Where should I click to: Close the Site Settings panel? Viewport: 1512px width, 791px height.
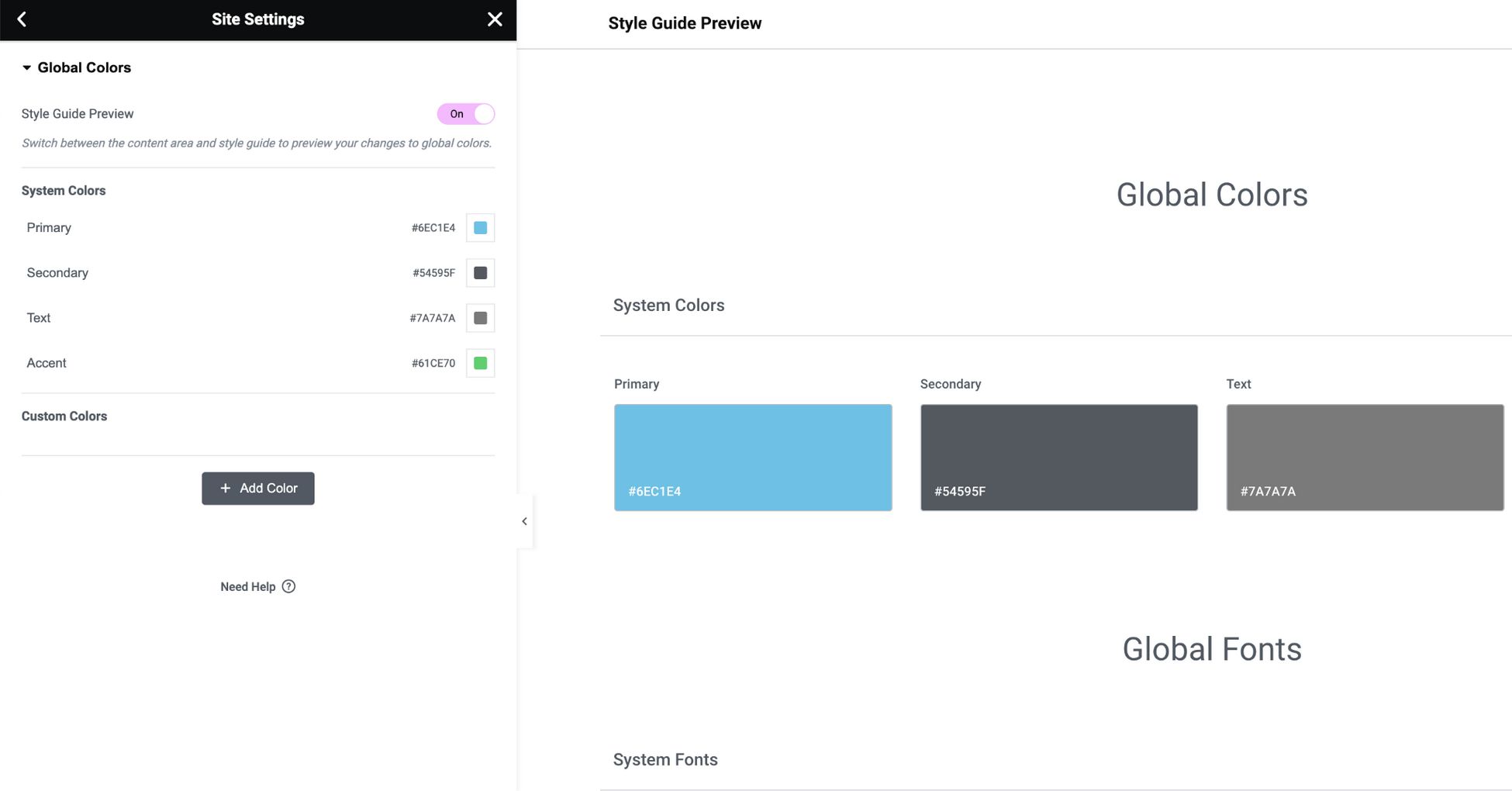pos(495,19)
